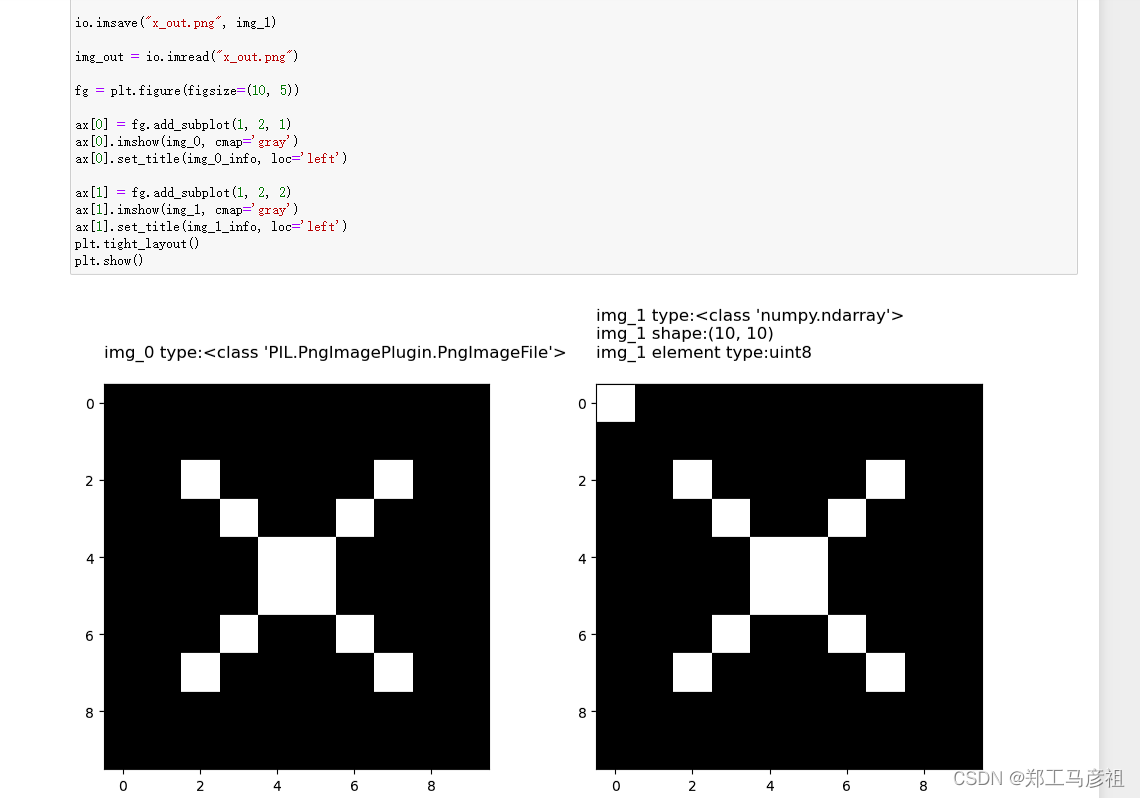
Task: Click the ax[0] = fg.add_subplot(1, 2, 1) line
Action: click(182, 124)
